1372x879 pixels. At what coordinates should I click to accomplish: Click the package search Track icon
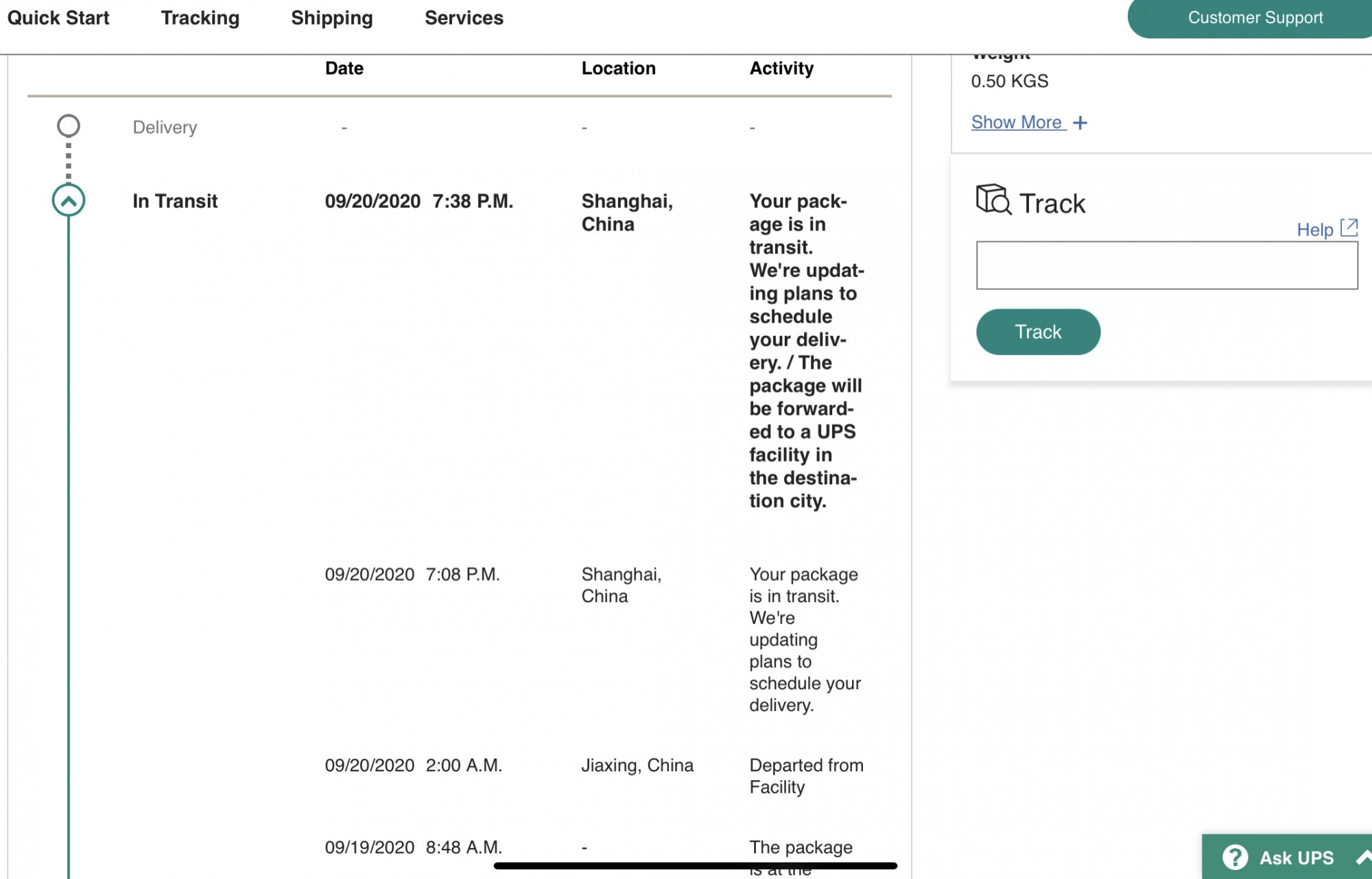point(993,200)
